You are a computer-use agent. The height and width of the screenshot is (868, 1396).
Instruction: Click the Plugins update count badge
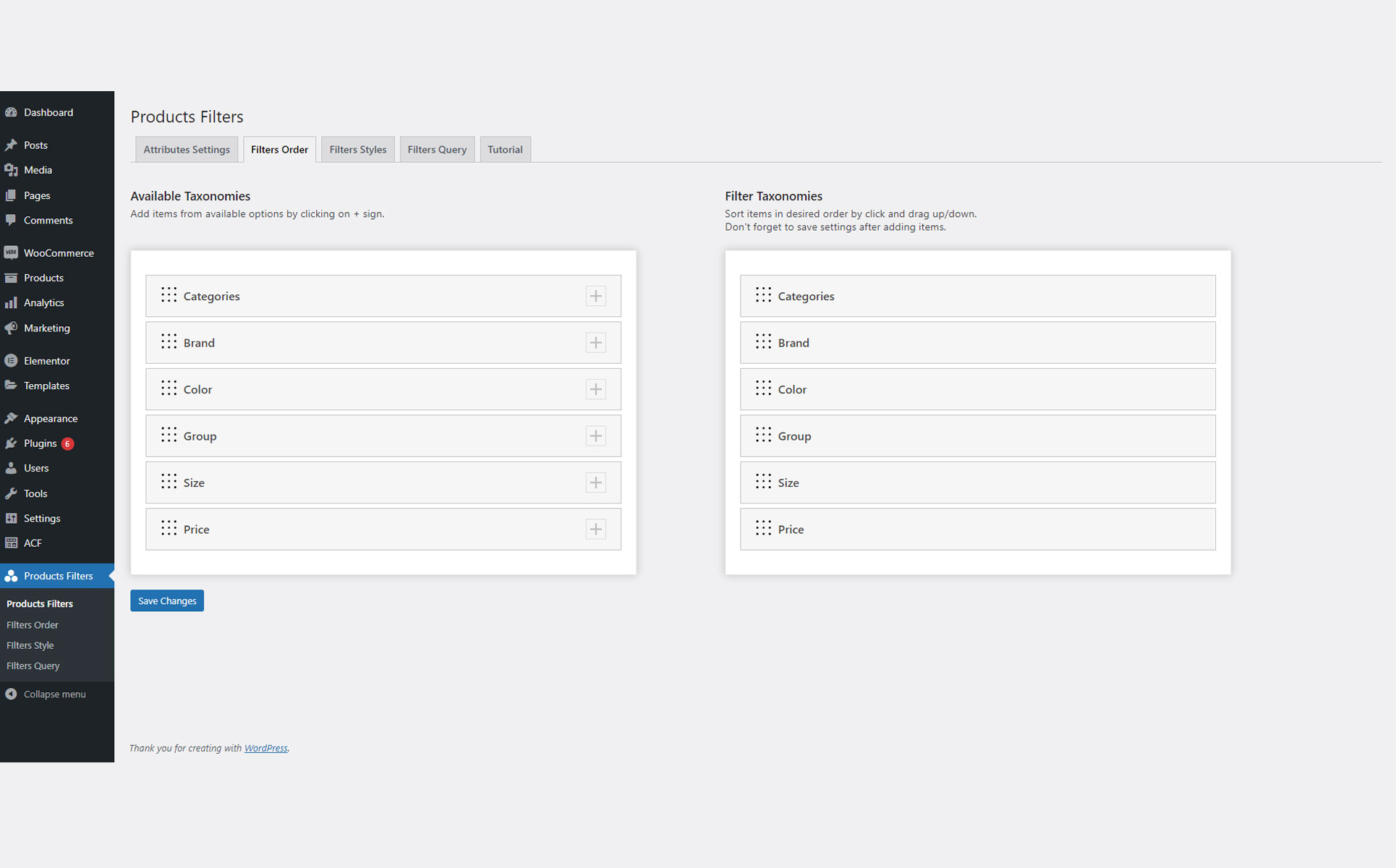(x=67, y=443)
